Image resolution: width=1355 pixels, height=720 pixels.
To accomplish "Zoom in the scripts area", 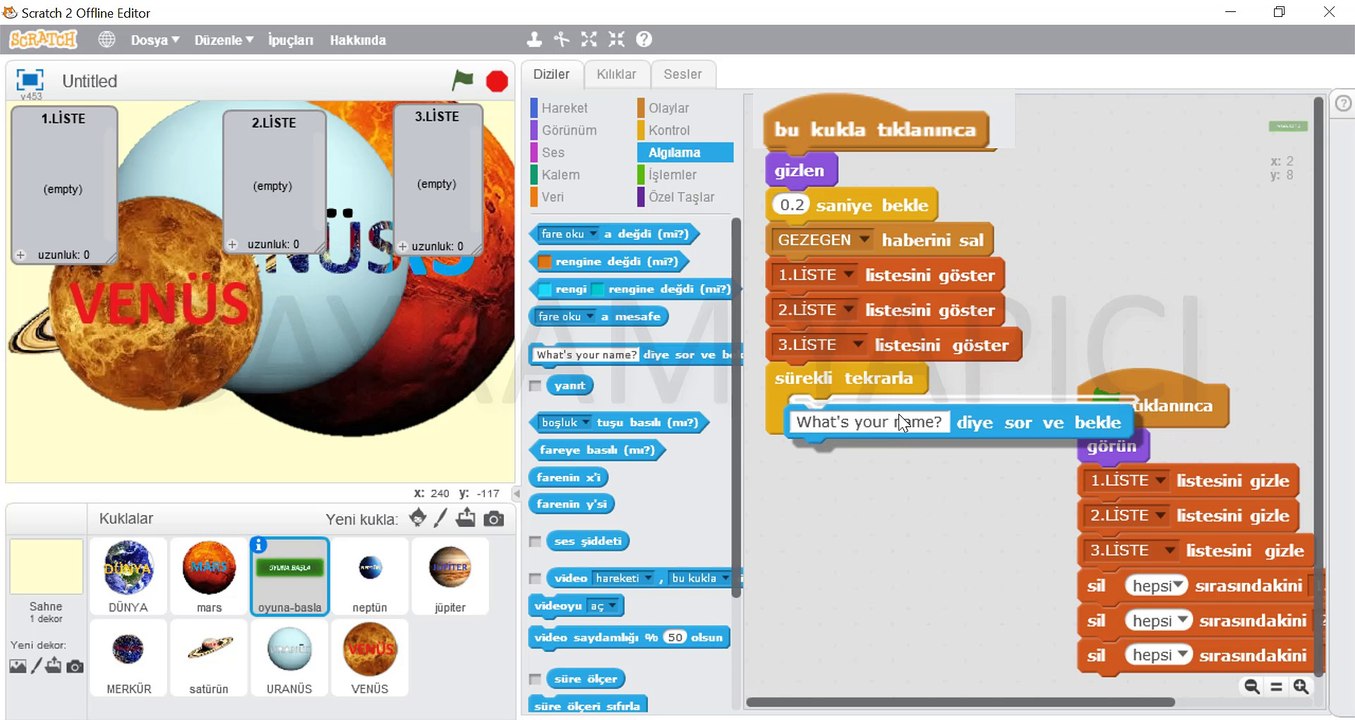I will 1300,686.
